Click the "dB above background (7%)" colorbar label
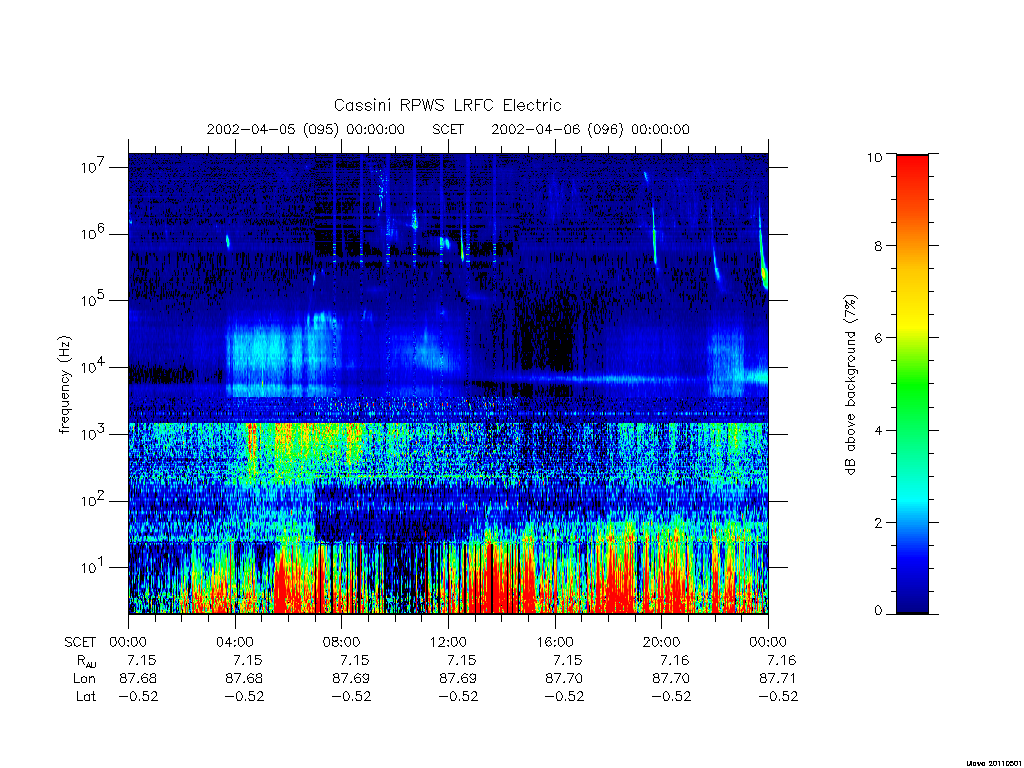 pyautogui.click(x=850, y=385)
